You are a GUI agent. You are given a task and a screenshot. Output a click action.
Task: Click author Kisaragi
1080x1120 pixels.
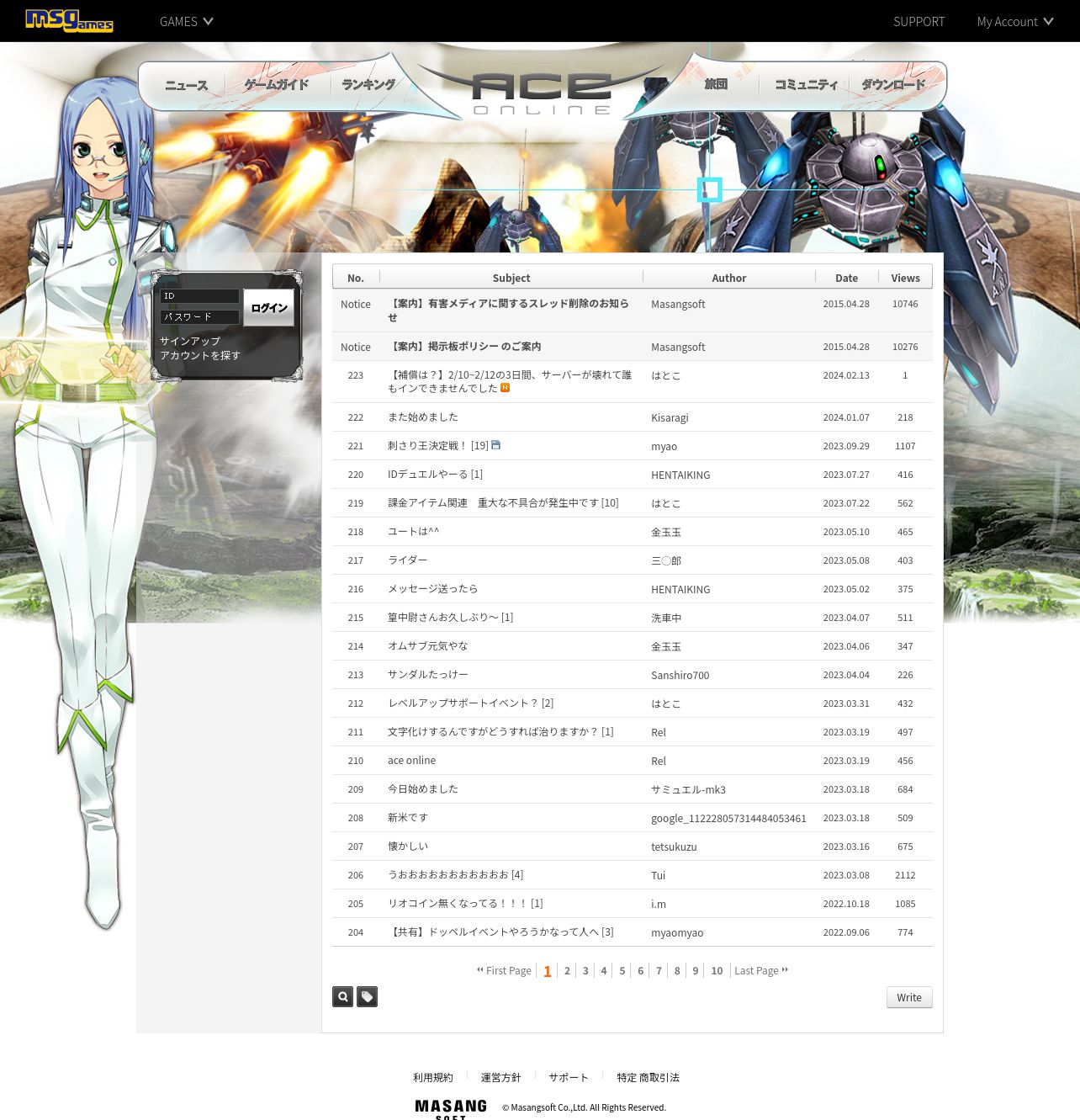[x=670, y=418]
